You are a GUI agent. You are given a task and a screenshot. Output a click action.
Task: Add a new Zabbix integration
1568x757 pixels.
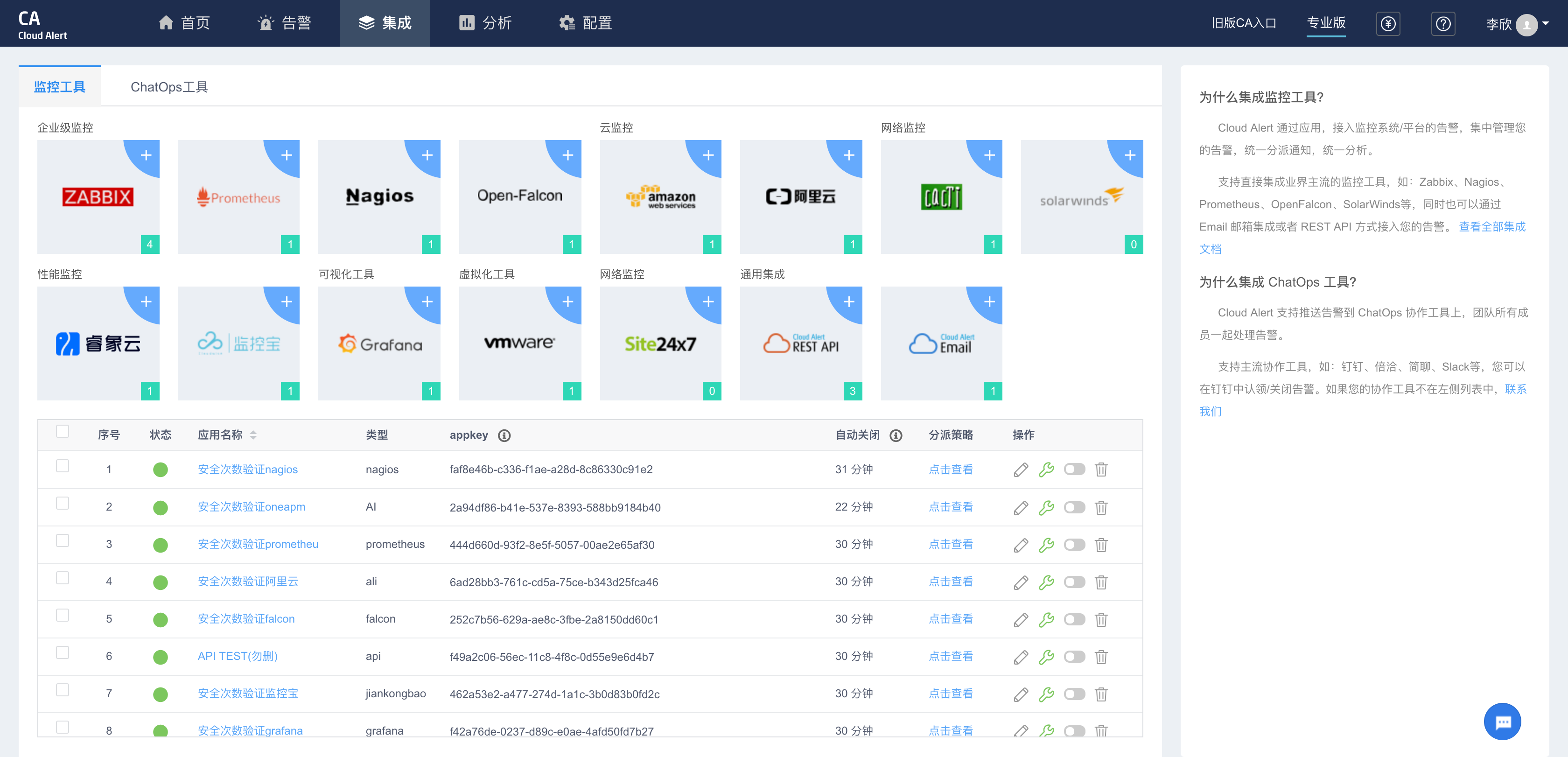(x=146, y=155)
